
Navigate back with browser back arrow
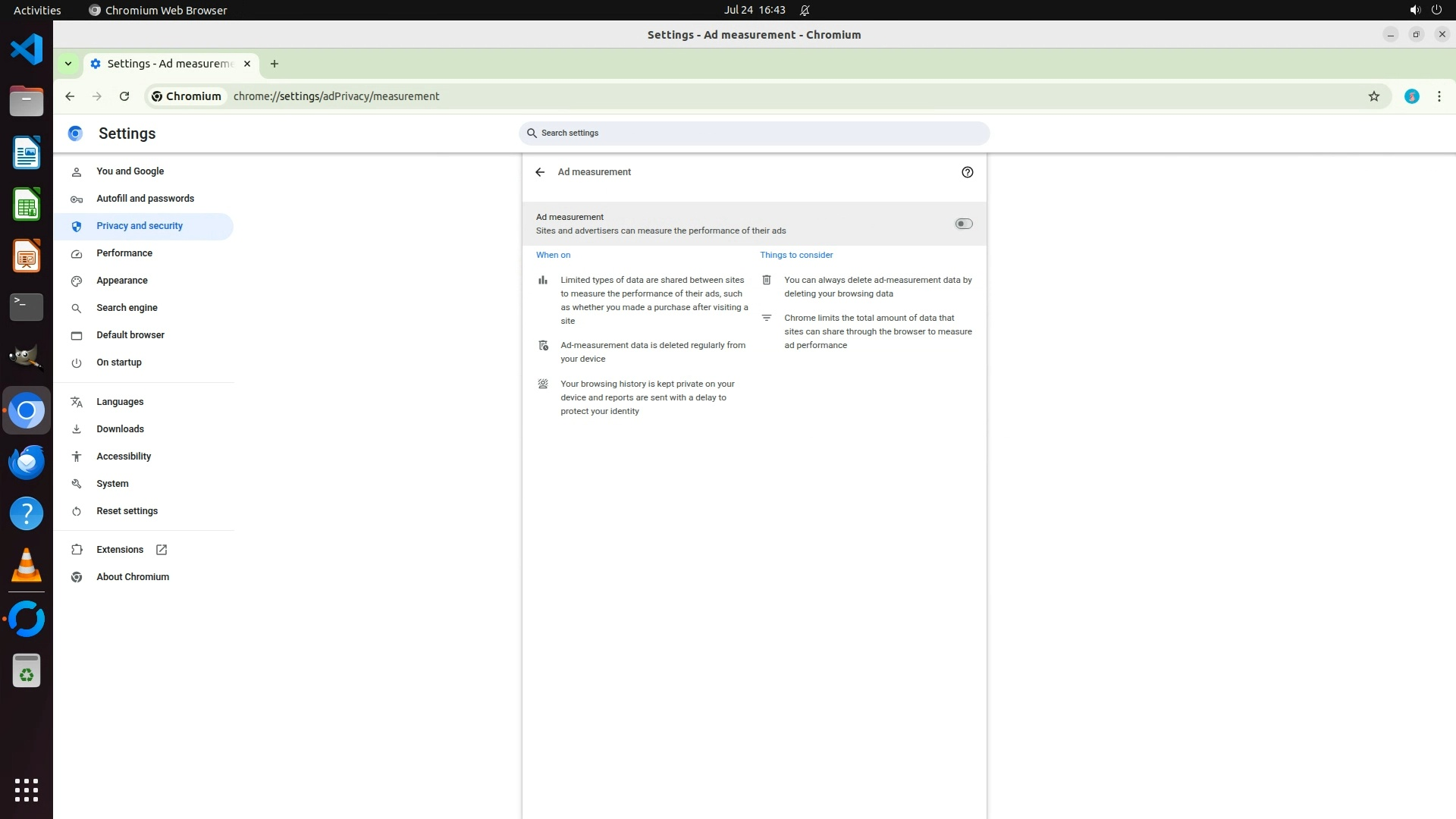pyautogui.click(x=70, y=96)
